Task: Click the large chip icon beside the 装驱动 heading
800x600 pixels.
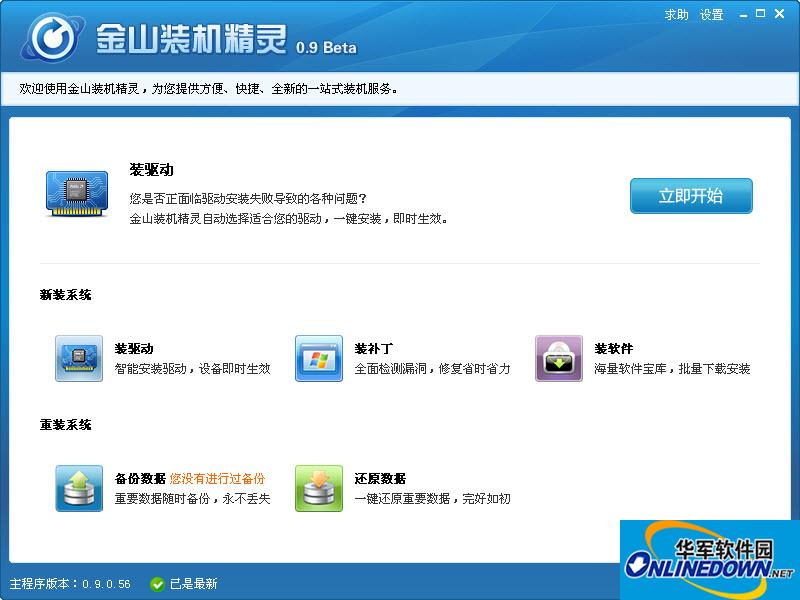Action: tap(77, 193)
